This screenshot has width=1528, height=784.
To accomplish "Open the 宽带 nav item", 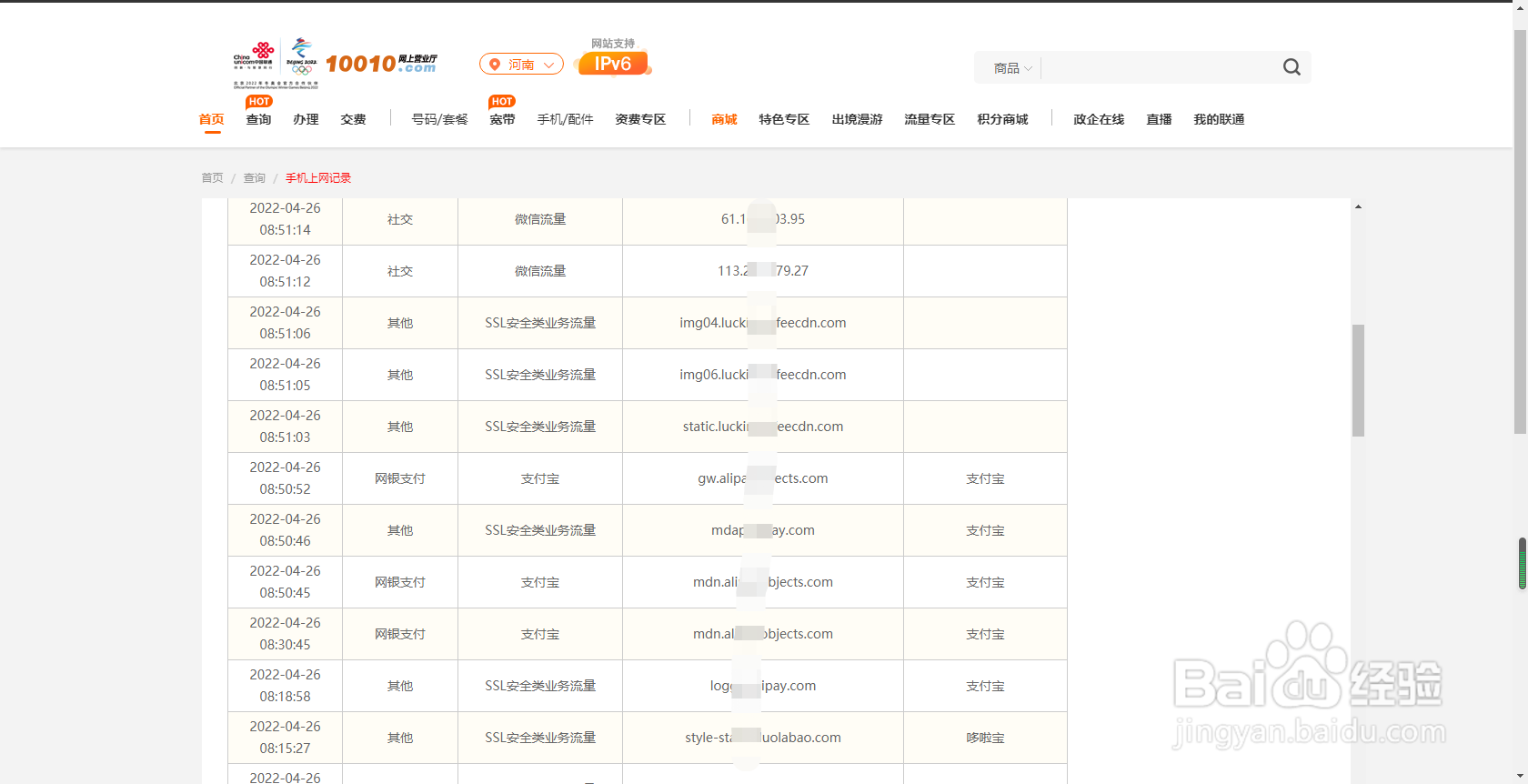I will tap(503, 119).
